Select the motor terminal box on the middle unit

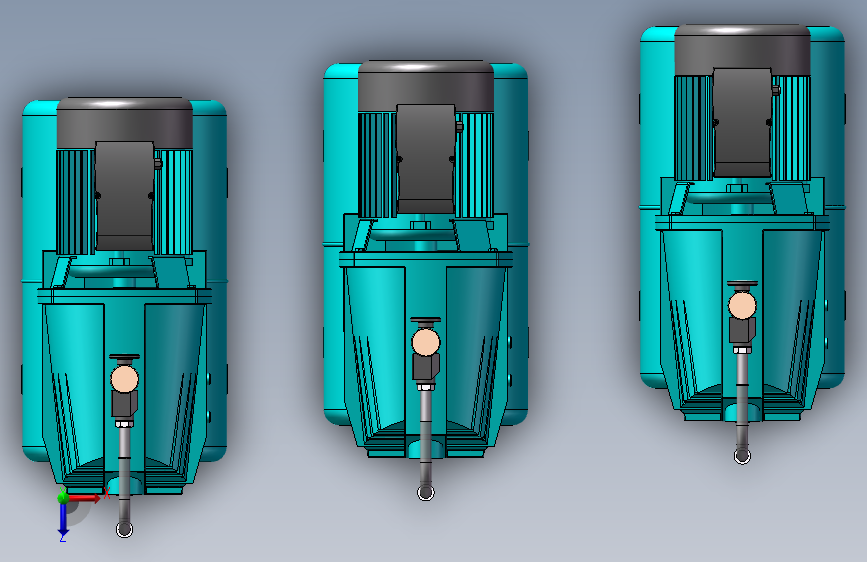(x=426, y=159)
